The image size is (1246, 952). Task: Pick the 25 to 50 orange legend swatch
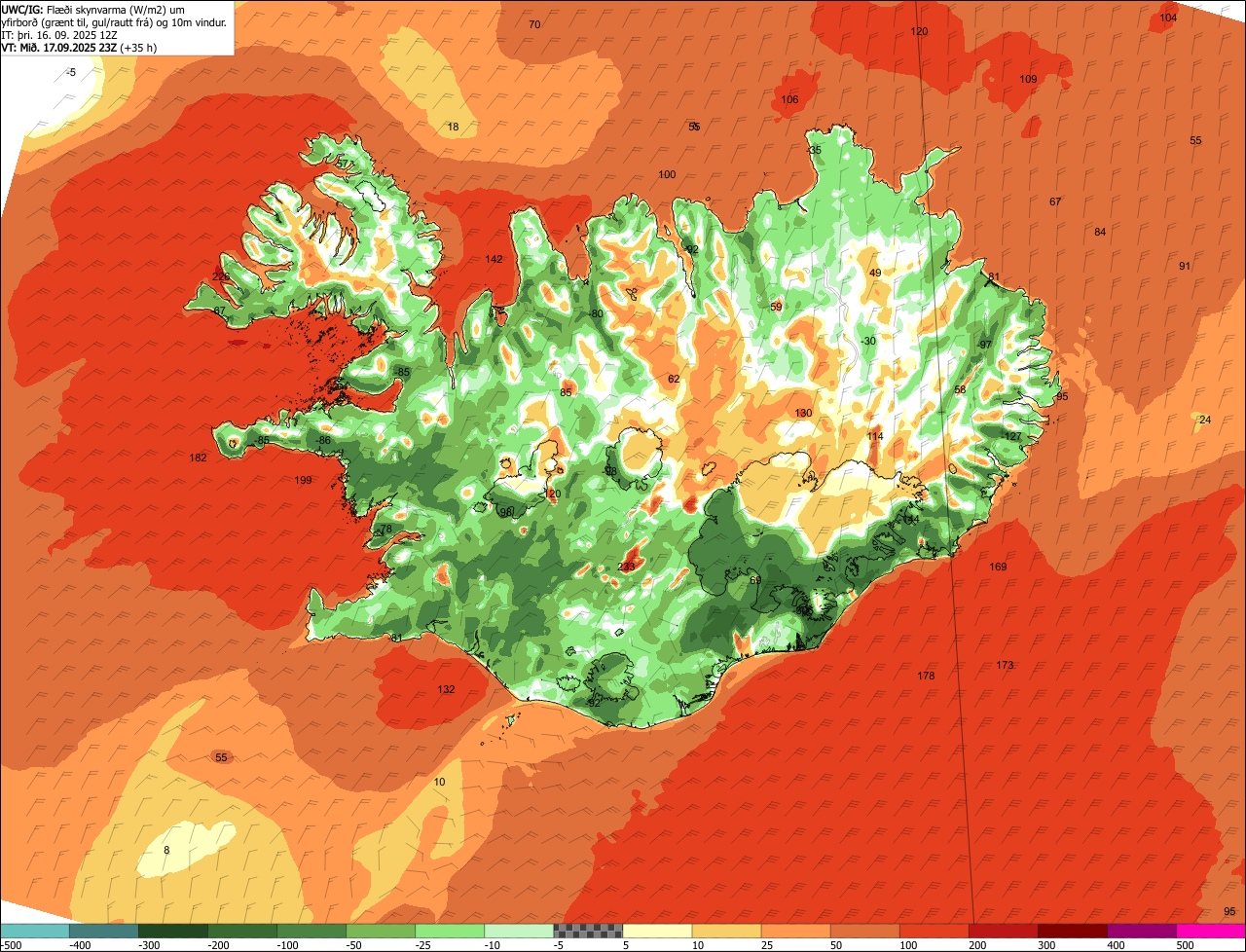click(796, 931)
